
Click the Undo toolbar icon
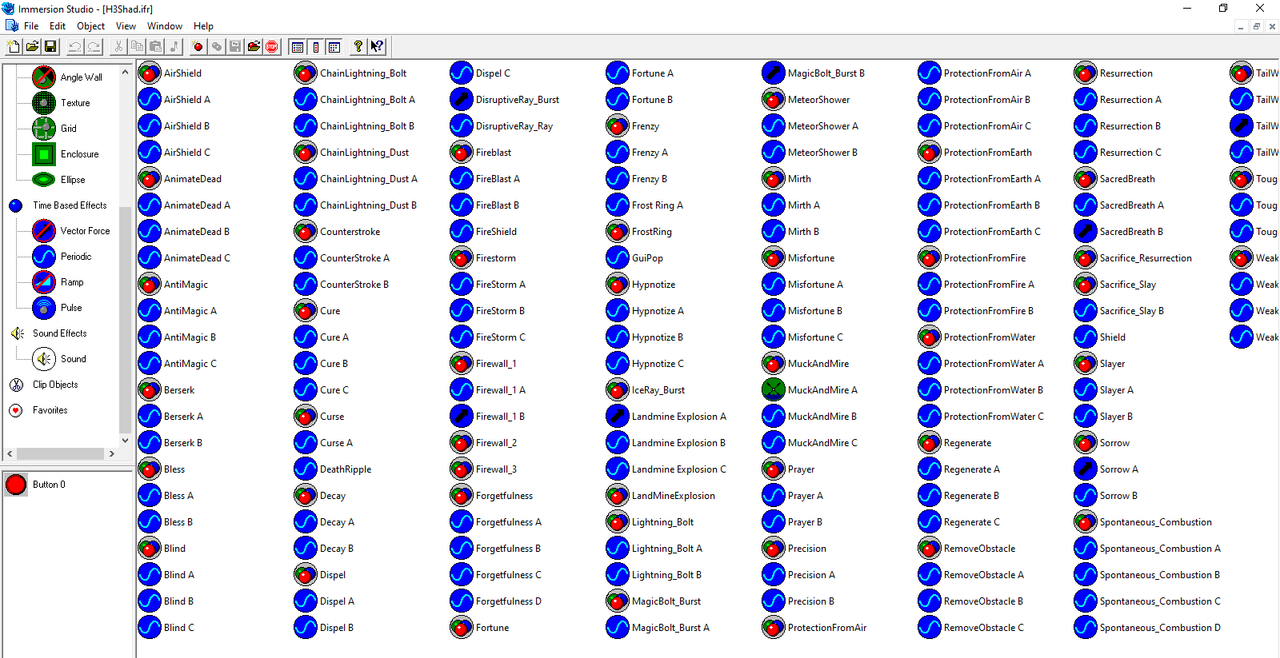[75, 46]
